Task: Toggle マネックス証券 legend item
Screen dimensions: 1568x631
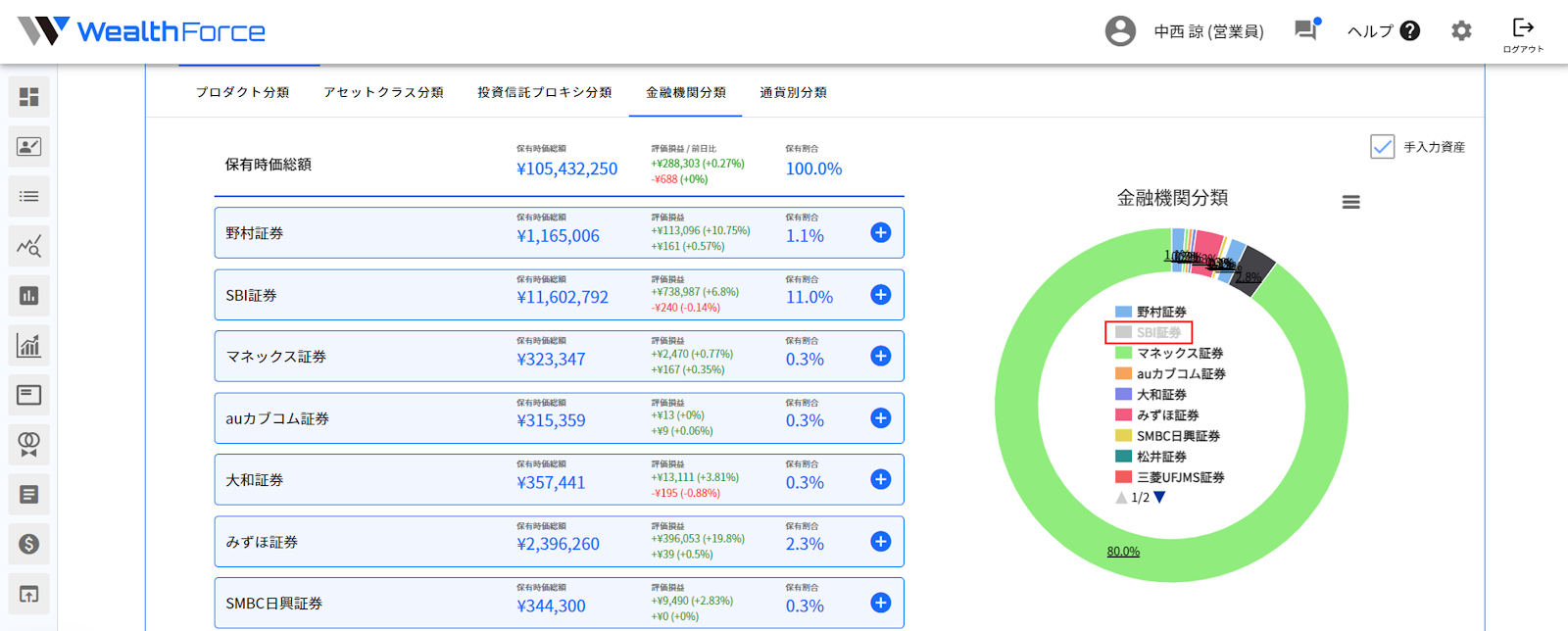Action: 1169,353
